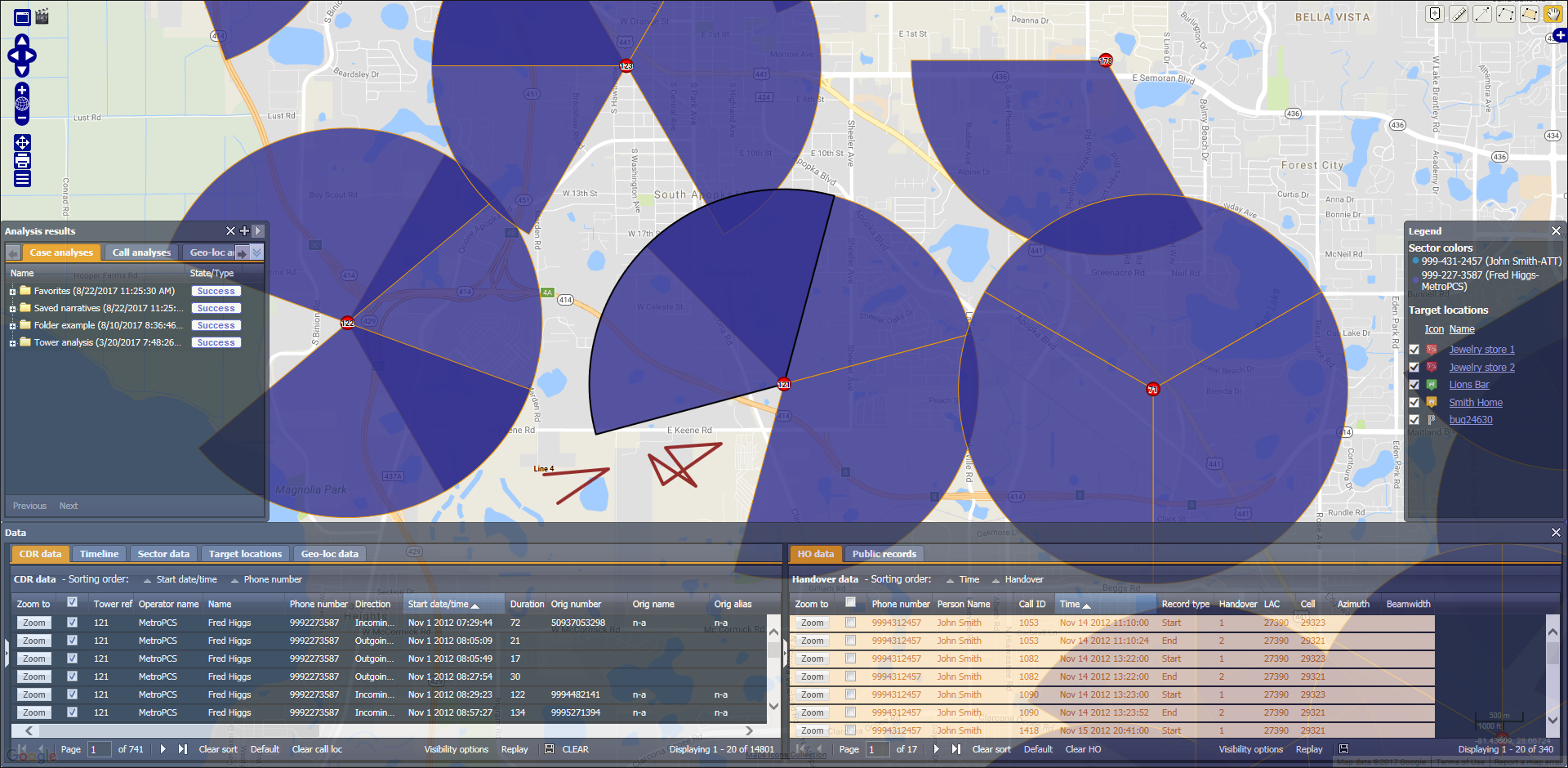Image resolution: width=1568 pixels, height=768 pixels.
Task: Toggle the Lions Bar target location checkbox
Action: pyautogui.click(x=1414, y=385)
